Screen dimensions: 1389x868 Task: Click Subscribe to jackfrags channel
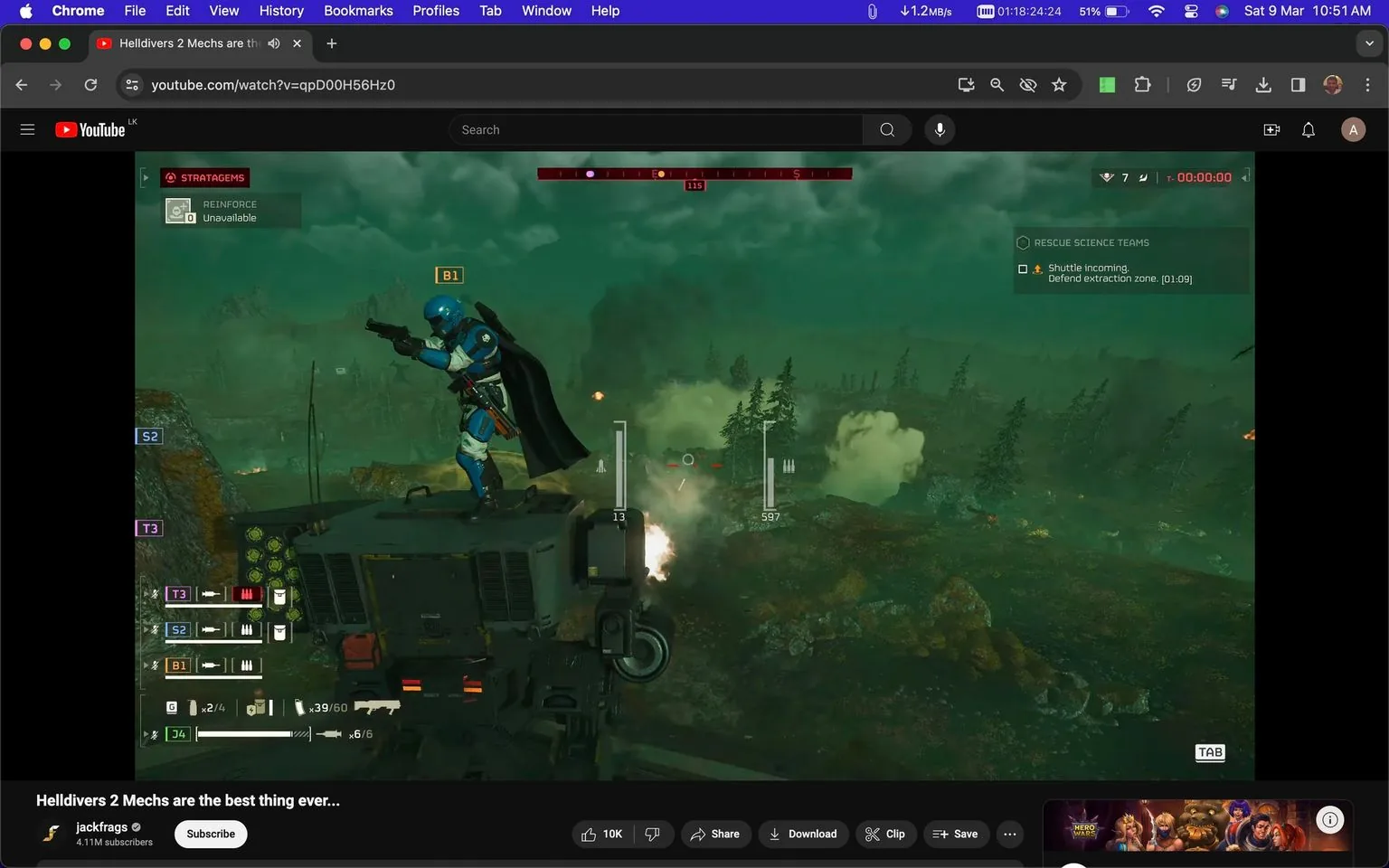pos(210,834)
